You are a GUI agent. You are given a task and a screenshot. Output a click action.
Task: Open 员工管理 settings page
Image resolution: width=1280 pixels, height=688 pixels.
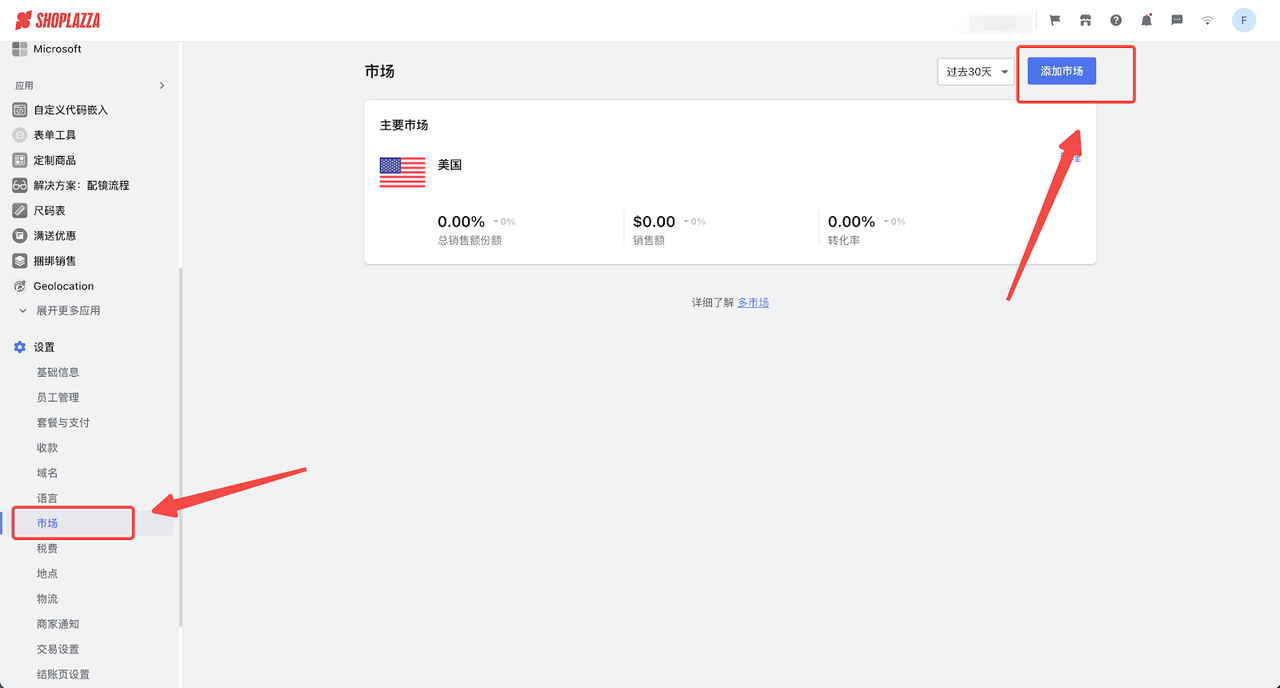point(58,397)
